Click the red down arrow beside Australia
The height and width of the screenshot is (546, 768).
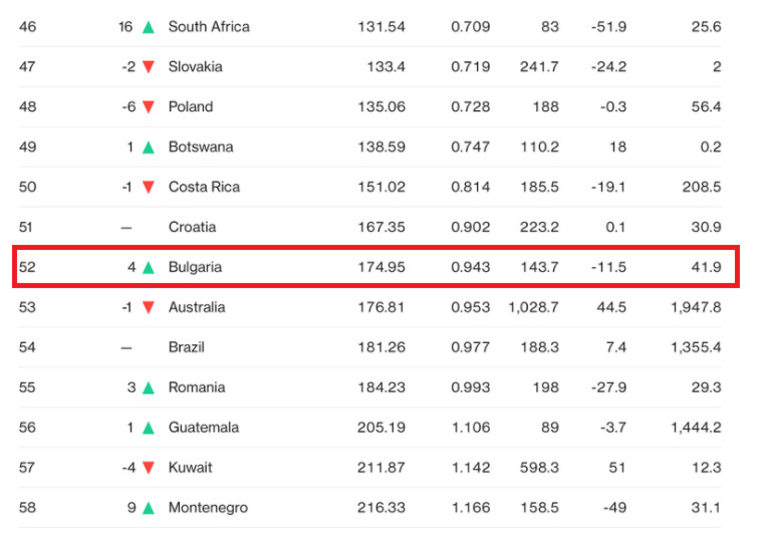[x=148, y=308]
